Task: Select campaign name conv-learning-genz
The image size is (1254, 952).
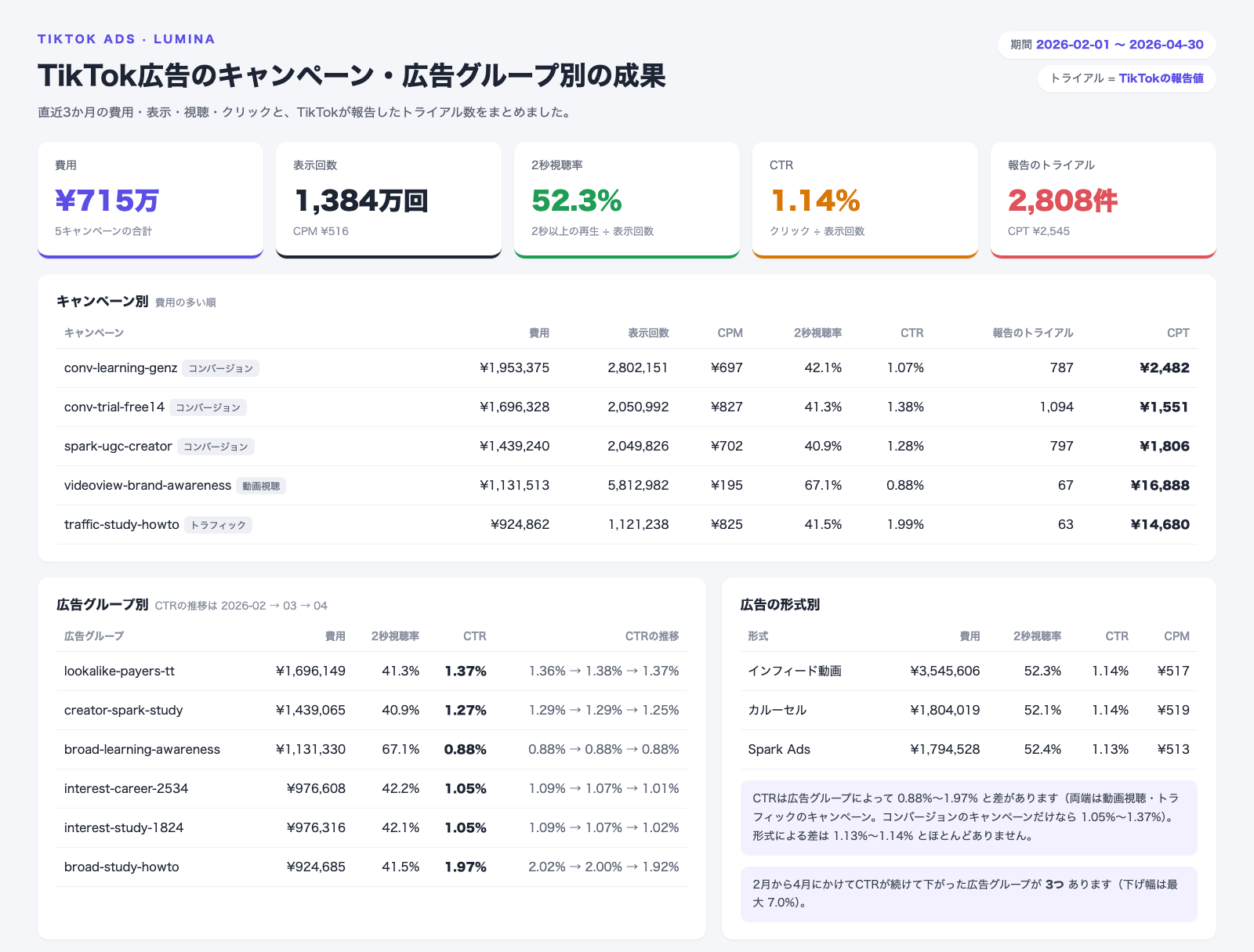Action: 121,368
